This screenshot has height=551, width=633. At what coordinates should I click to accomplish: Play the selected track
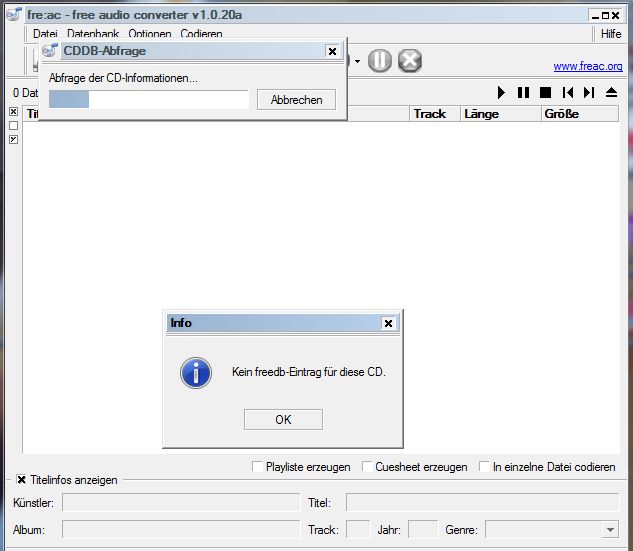(x=501, y=92)
